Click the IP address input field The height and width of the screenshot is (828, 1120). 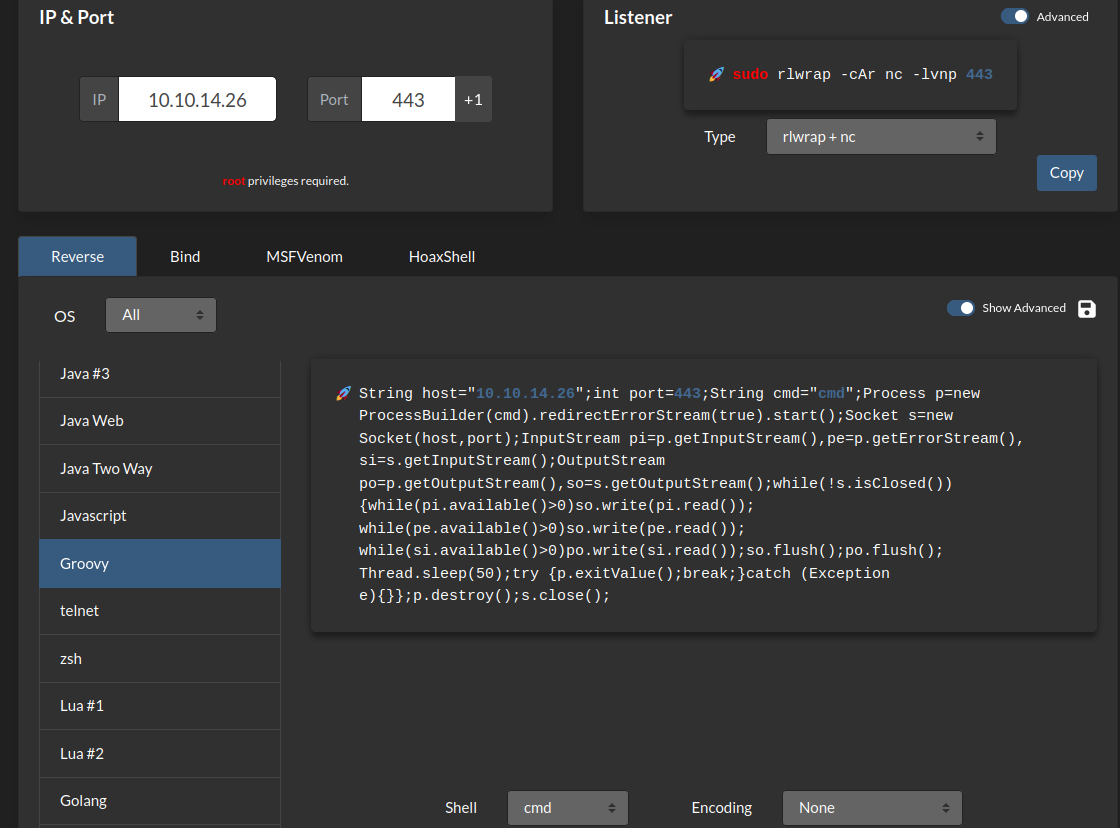tap(197, 99)
